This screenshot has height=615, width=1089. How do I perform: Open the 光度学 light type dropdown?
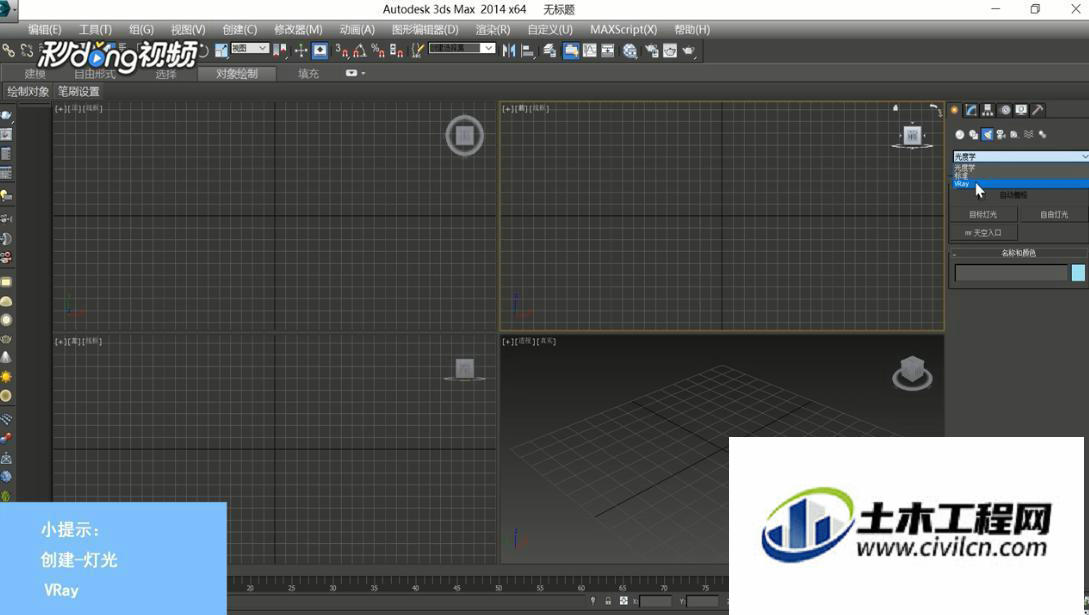[x=1020, y=157]
